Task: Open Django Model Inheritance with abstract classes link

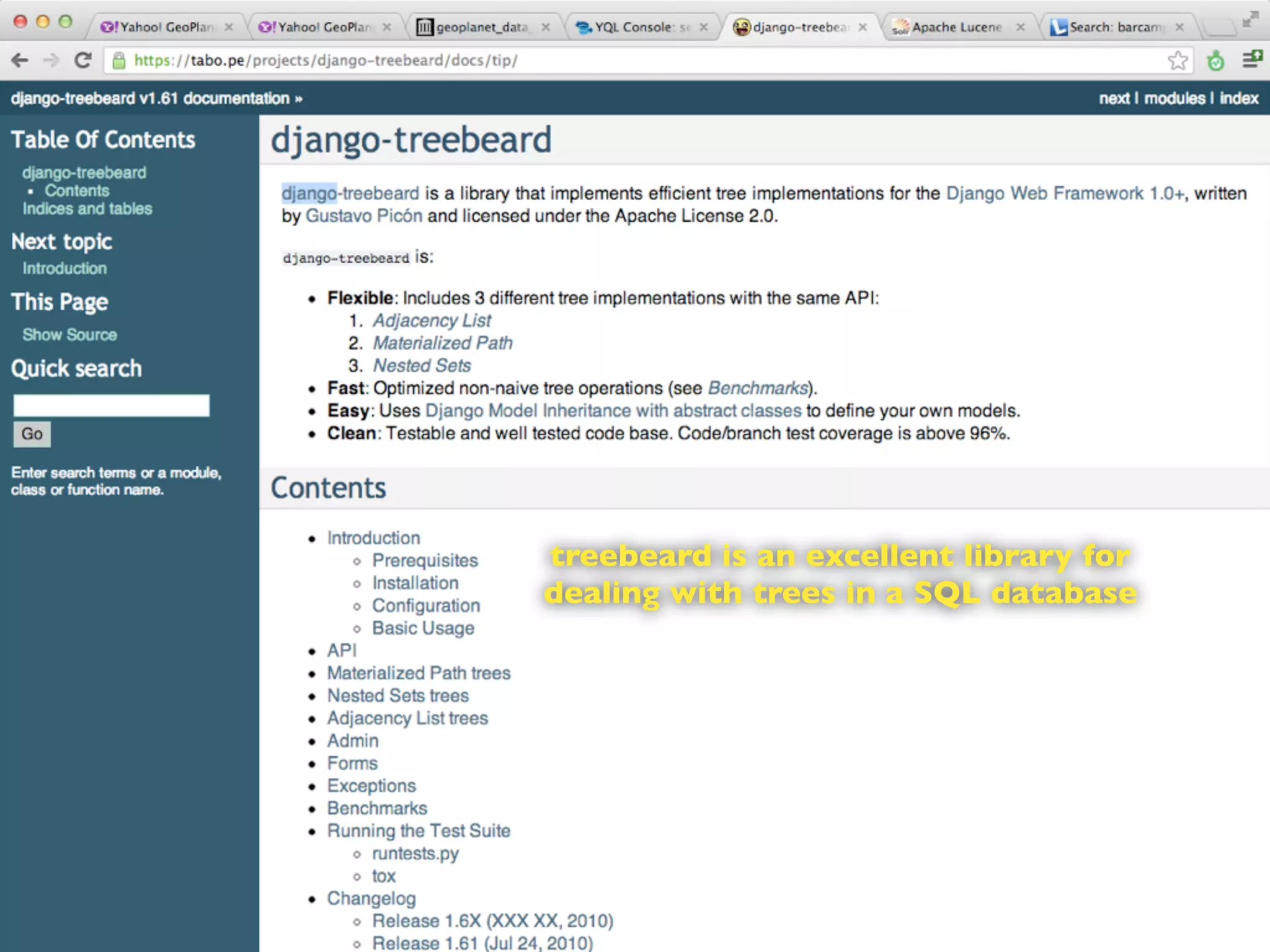Action: click(613, 410)
